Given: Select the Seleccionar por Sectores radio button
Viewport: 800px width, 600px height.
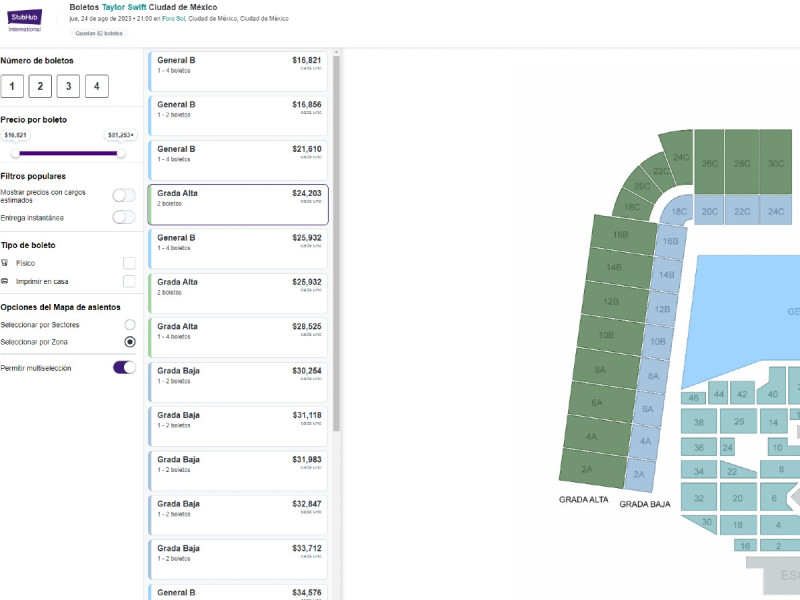Looking at the screenshot, I should (x=130, y=325).
